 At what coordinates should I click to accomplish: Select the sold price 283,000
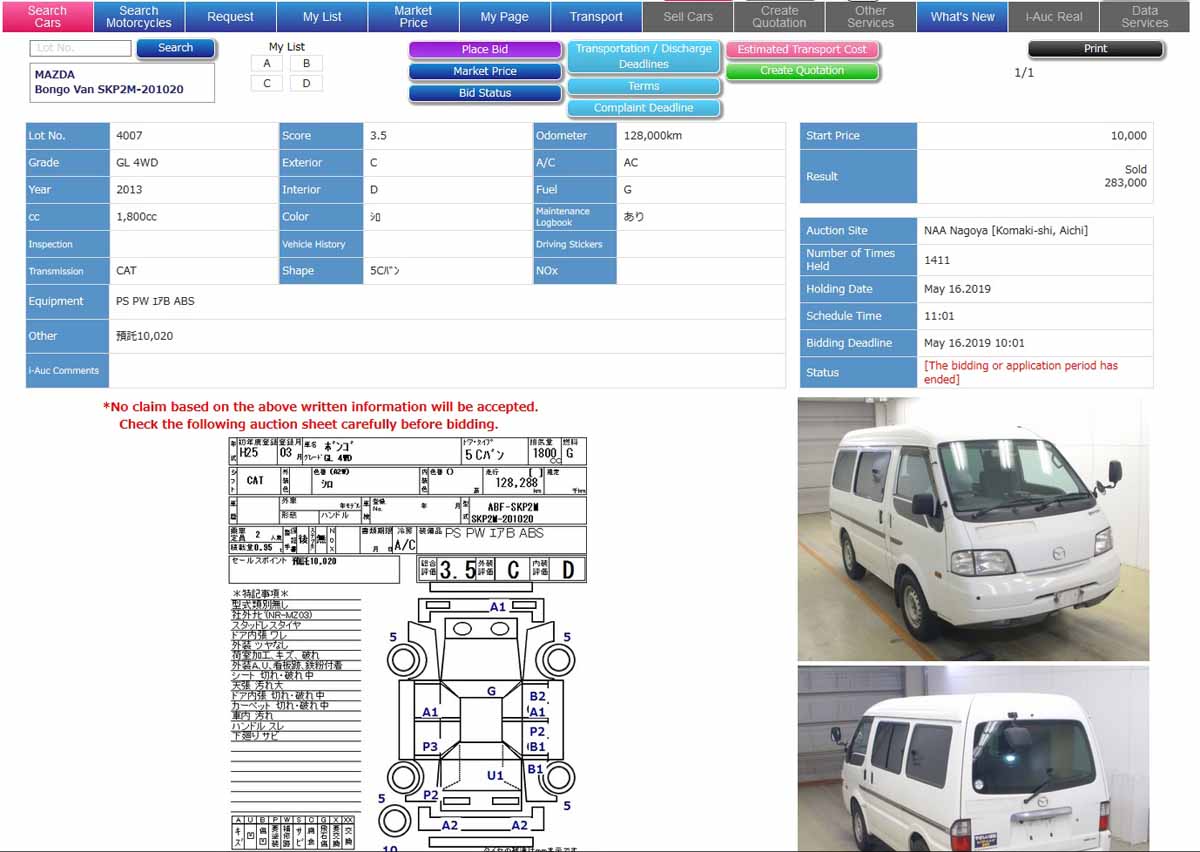point(1125,183)
